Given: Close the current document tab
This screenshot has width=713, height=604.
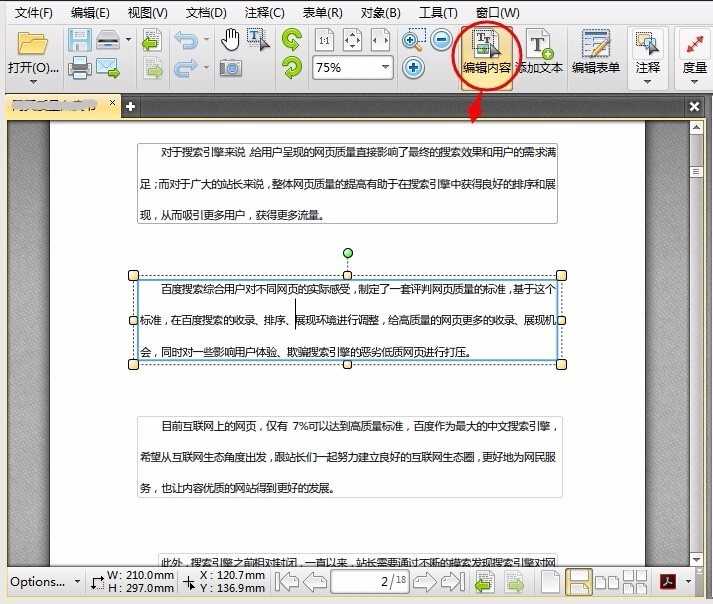Looking at the screenshot, I should [112, 103].
